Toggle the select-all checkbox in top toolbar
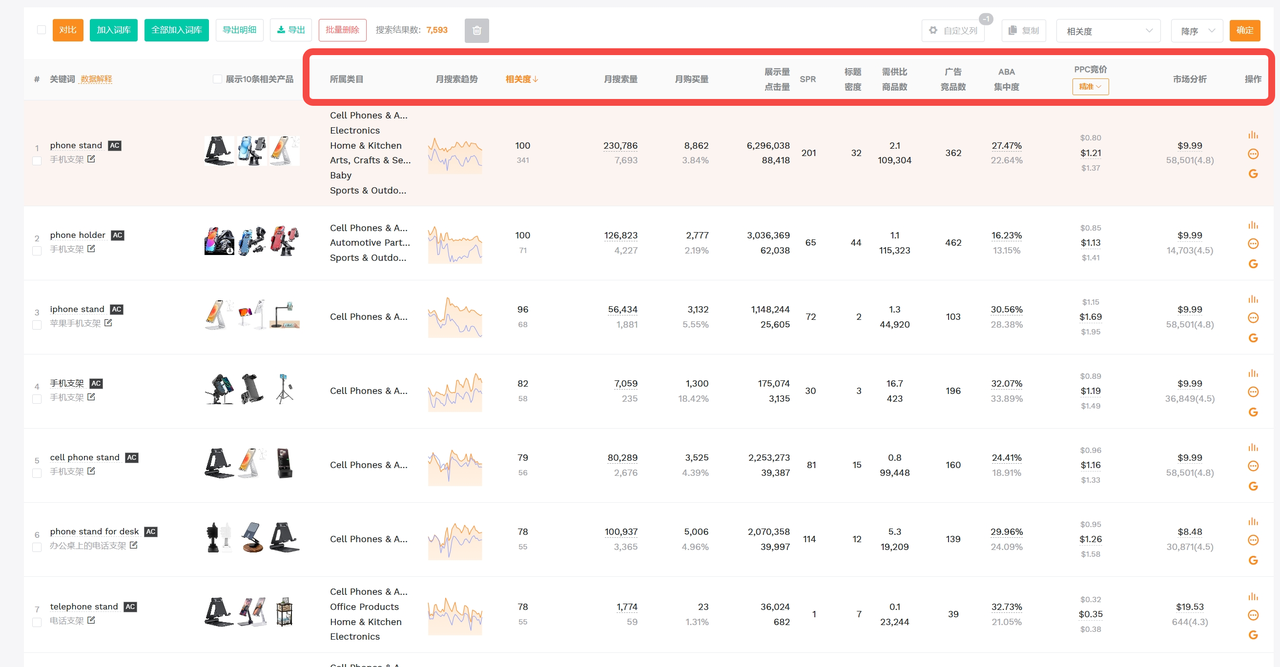The image size is (1280, 667). (41, 30)
